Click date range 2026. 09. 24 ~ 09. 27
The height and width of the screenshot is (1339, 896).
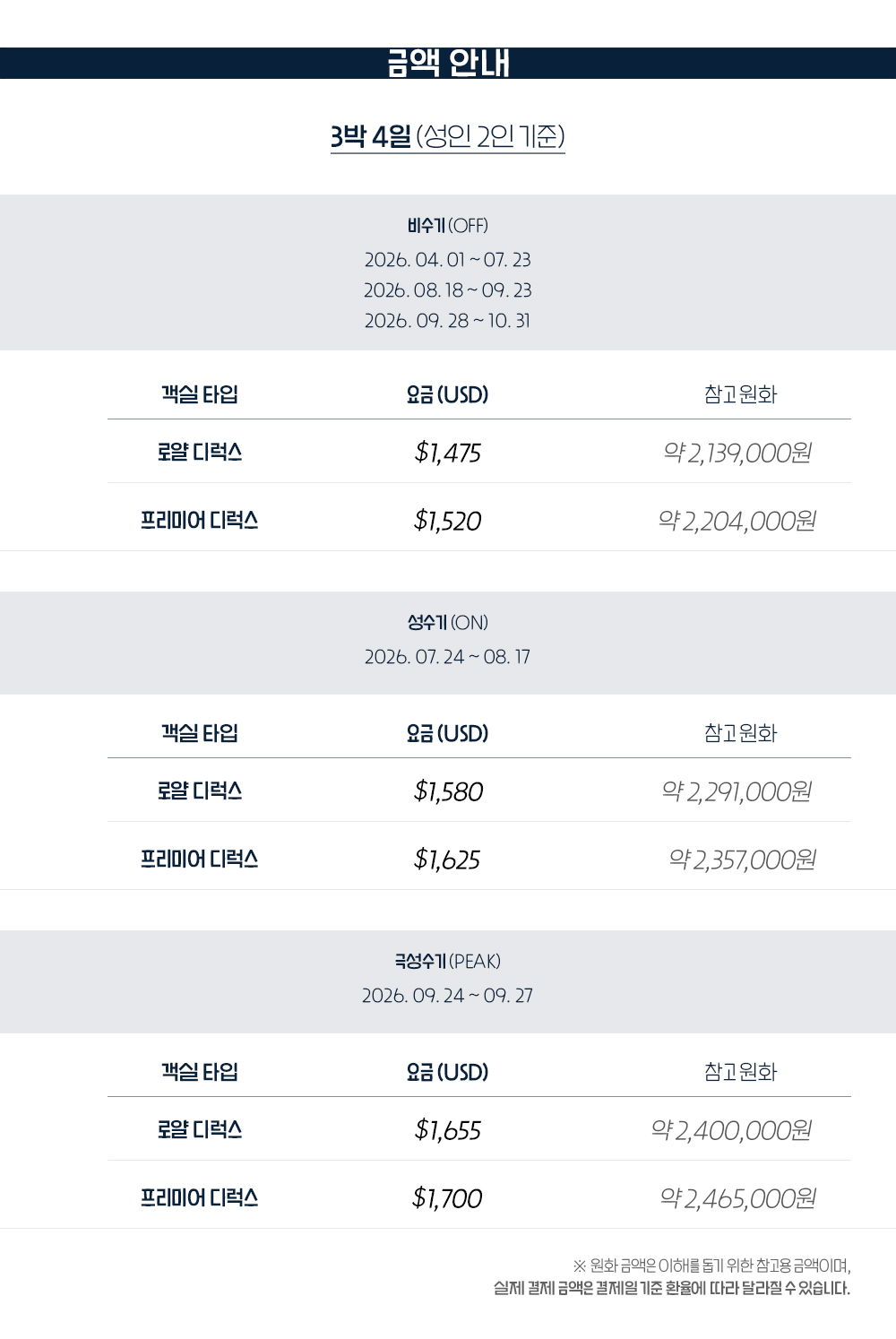coord(447,996)
